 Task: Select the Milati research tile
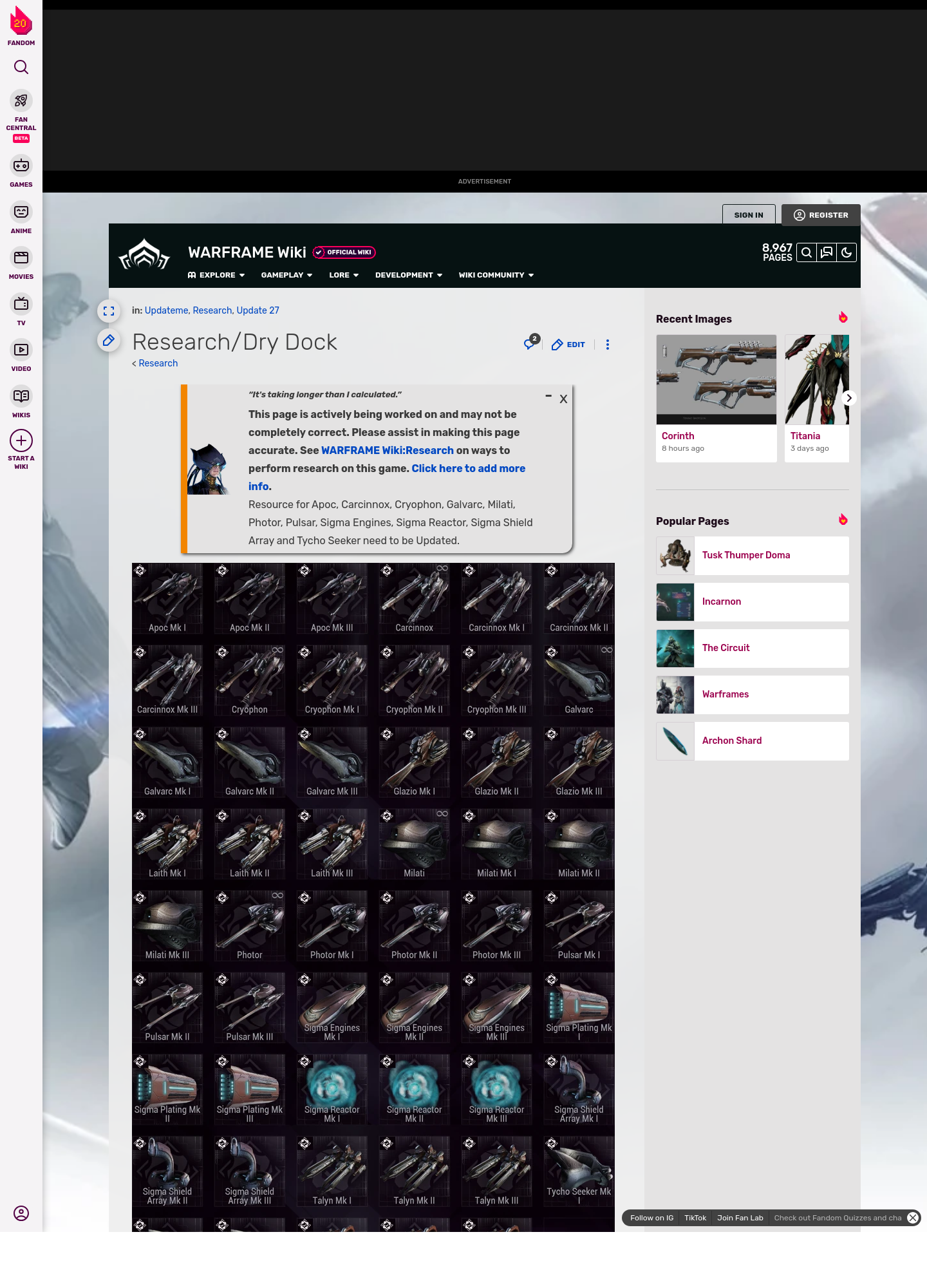[415, 844]
